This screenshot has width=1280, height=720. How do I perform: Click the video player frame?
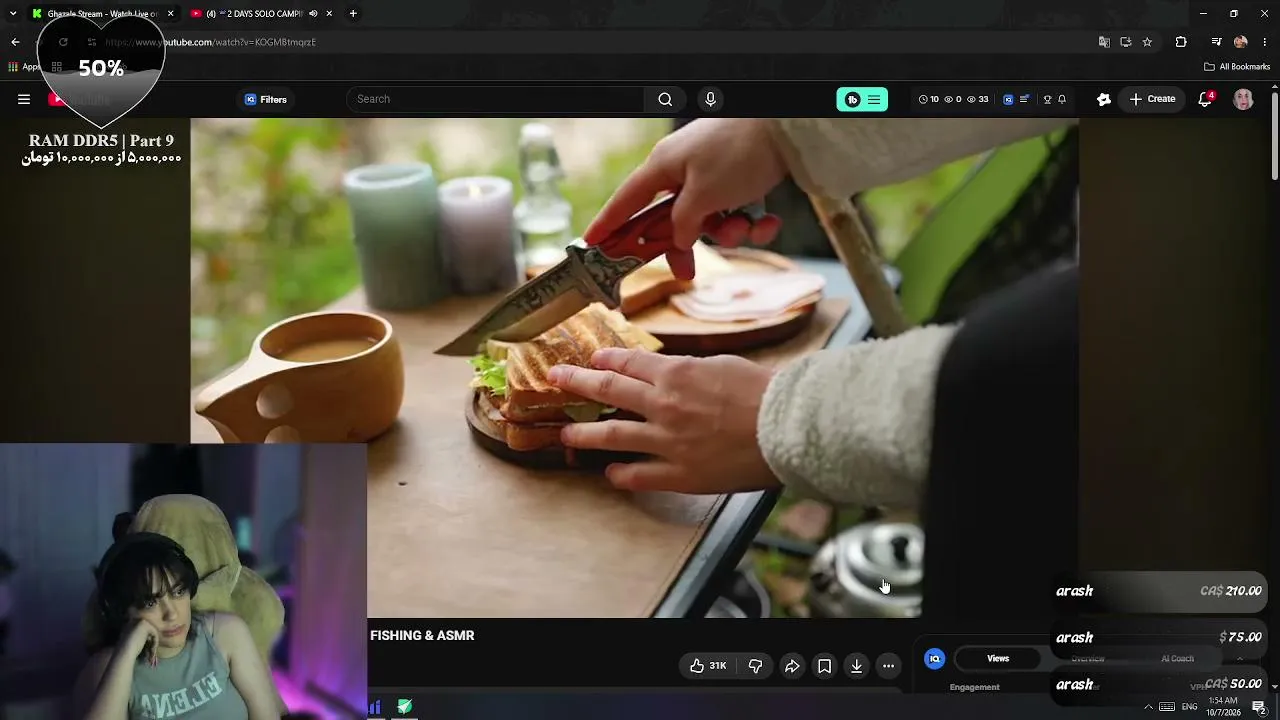634,368
